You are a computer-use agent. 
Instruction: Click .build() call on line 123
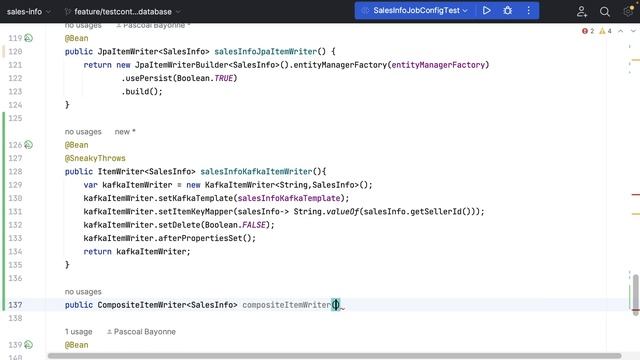(x=142, y=91)
